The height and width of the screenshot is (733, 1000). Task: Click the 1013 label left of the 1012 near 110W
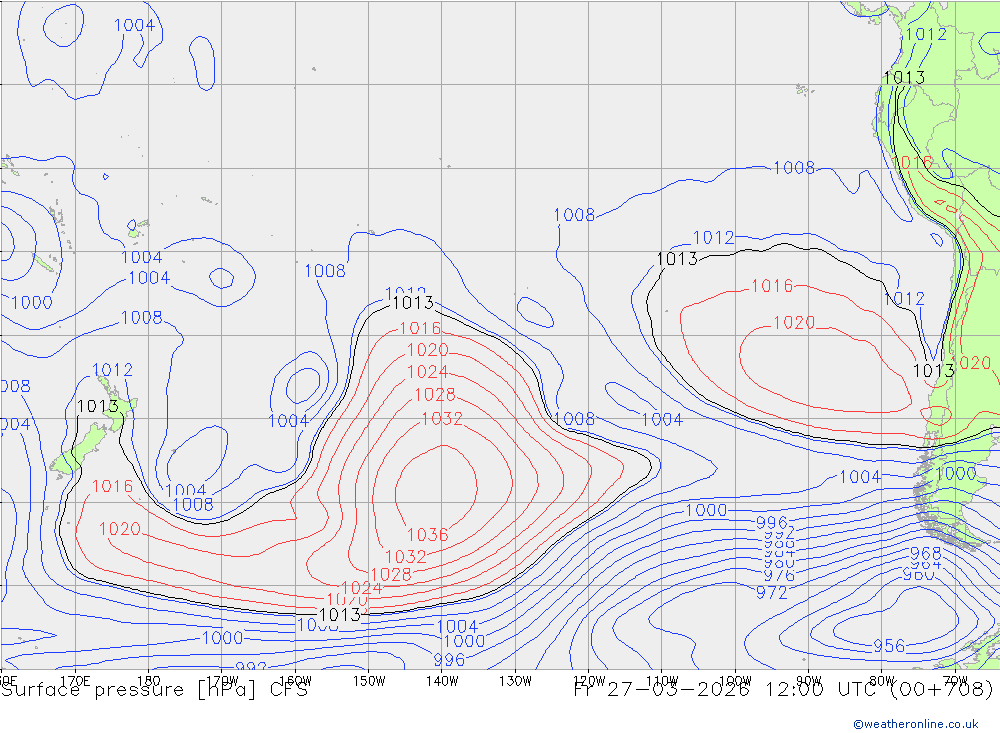coord(677,259)
